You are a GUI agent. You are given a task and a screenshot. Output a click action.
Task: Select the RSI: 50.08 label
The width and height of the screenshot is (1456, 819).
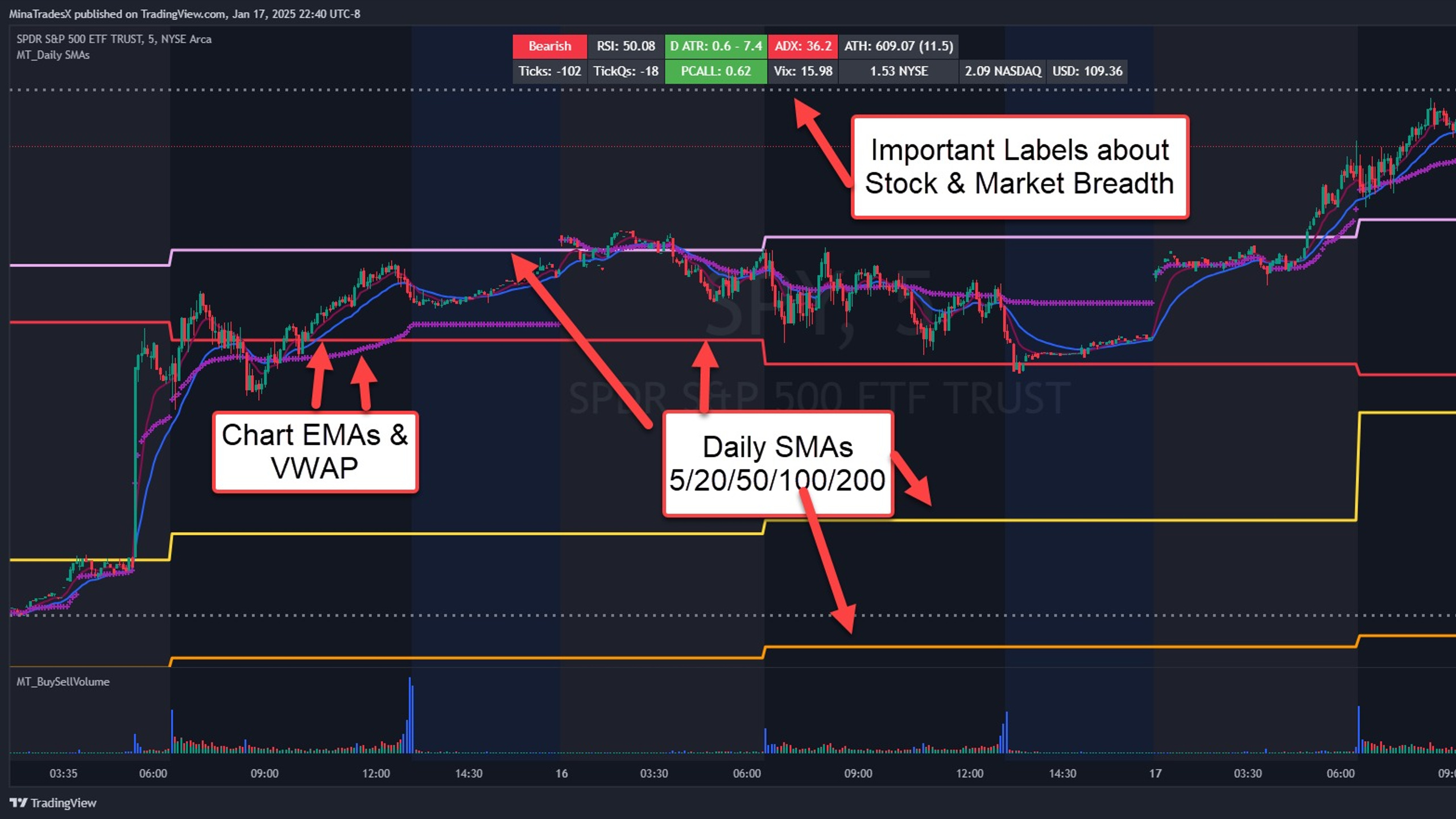click(626, 46)
